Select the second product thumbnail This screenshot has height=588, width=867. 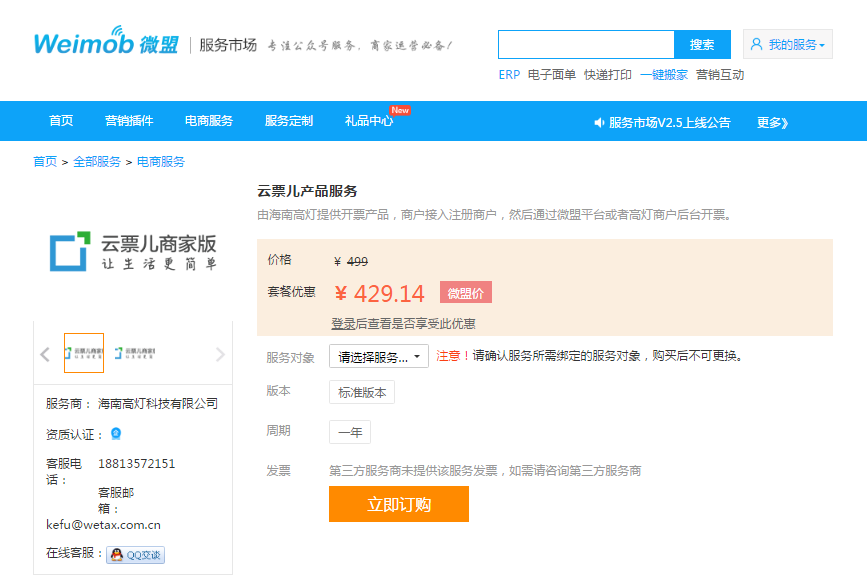134,353
